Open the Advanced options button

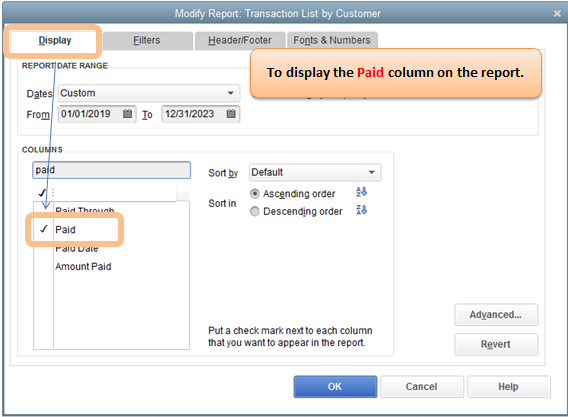coord(496,314)
